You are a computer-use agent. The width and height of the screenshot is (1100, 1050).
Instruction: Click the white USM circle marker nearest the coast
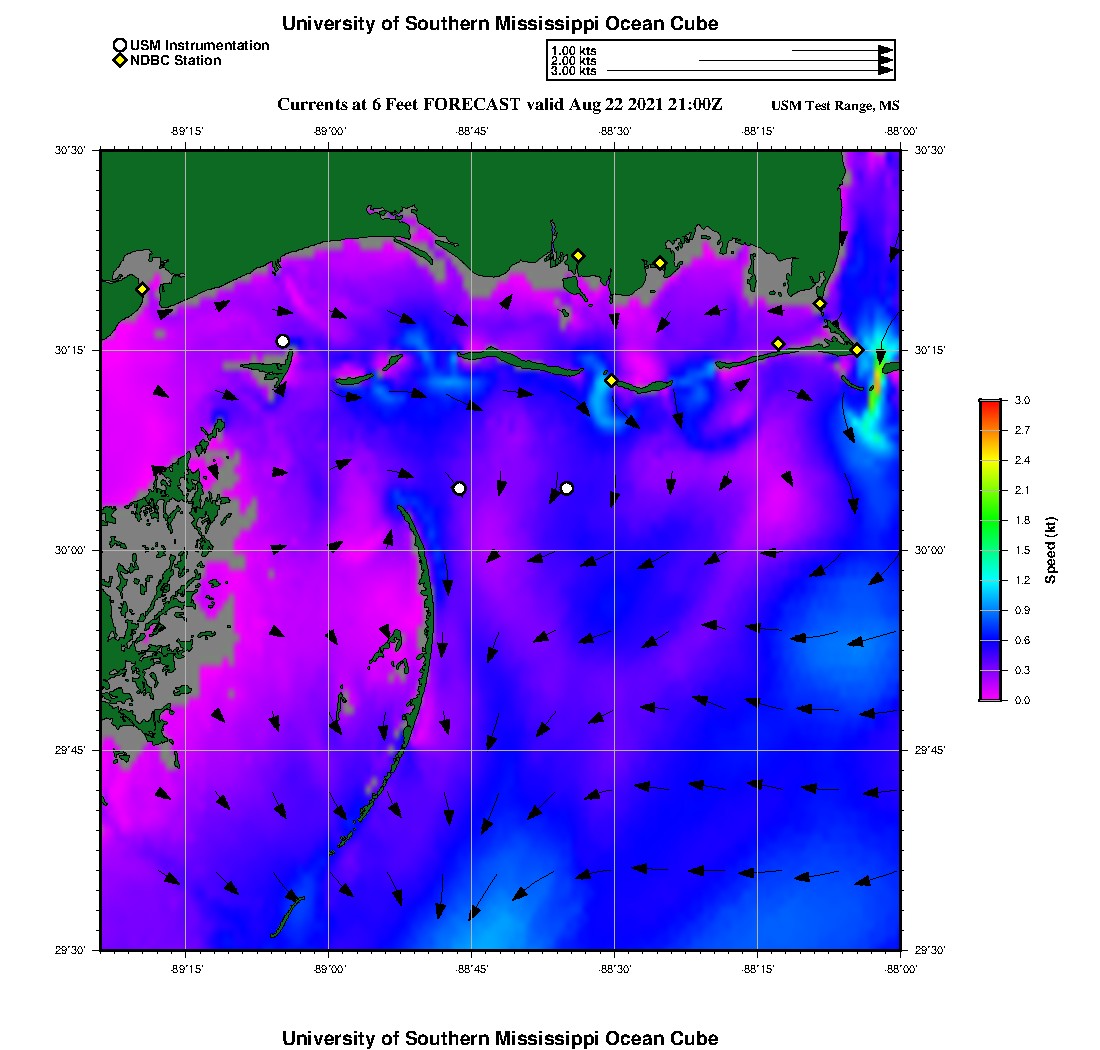point(283,342)
